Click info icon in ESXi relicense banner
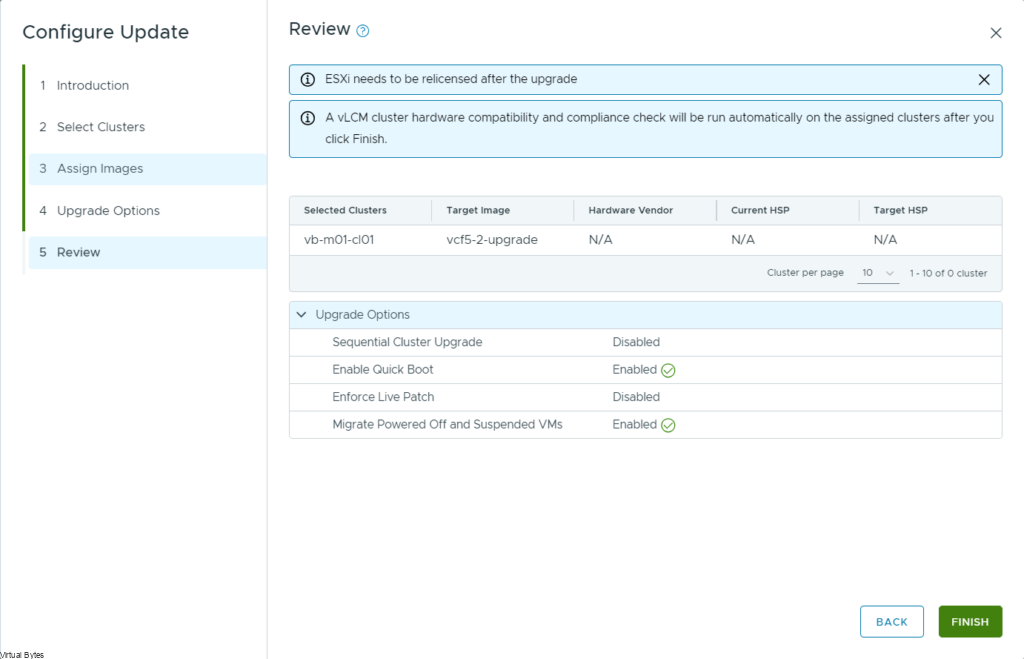The height and width of the screenshot is (659, 1024). click(308, 80)
